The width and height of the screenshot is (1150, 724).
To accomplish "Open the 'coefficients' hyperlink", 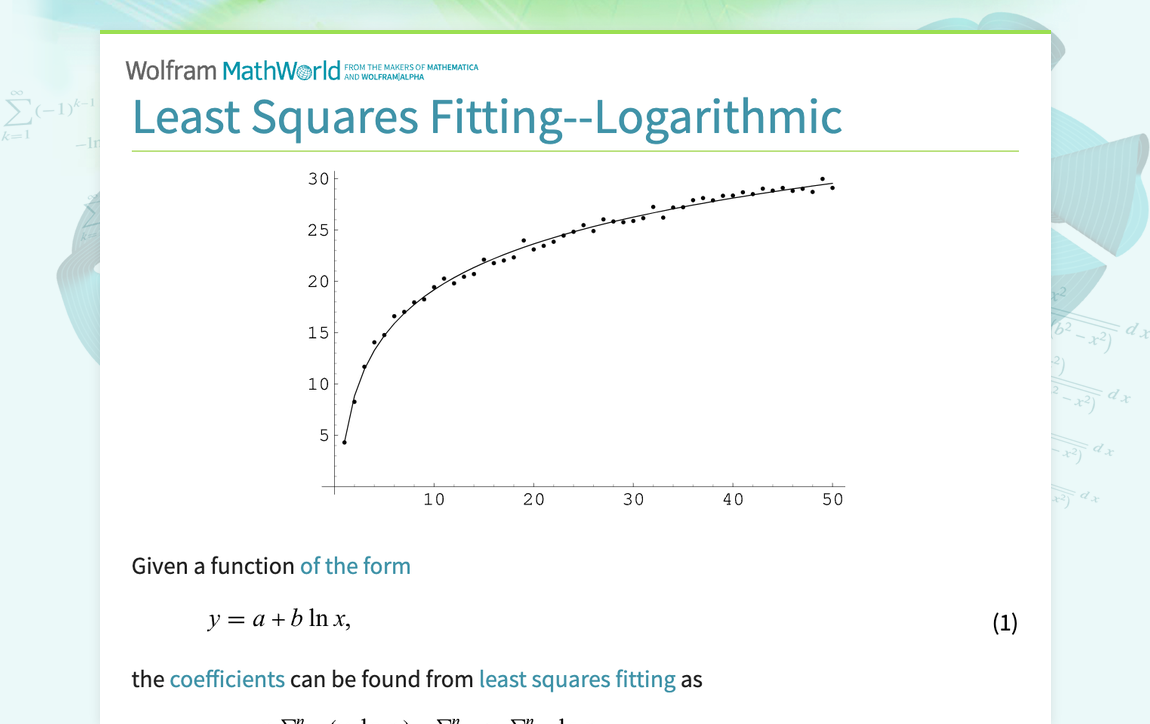I will (x=227, y=679).
